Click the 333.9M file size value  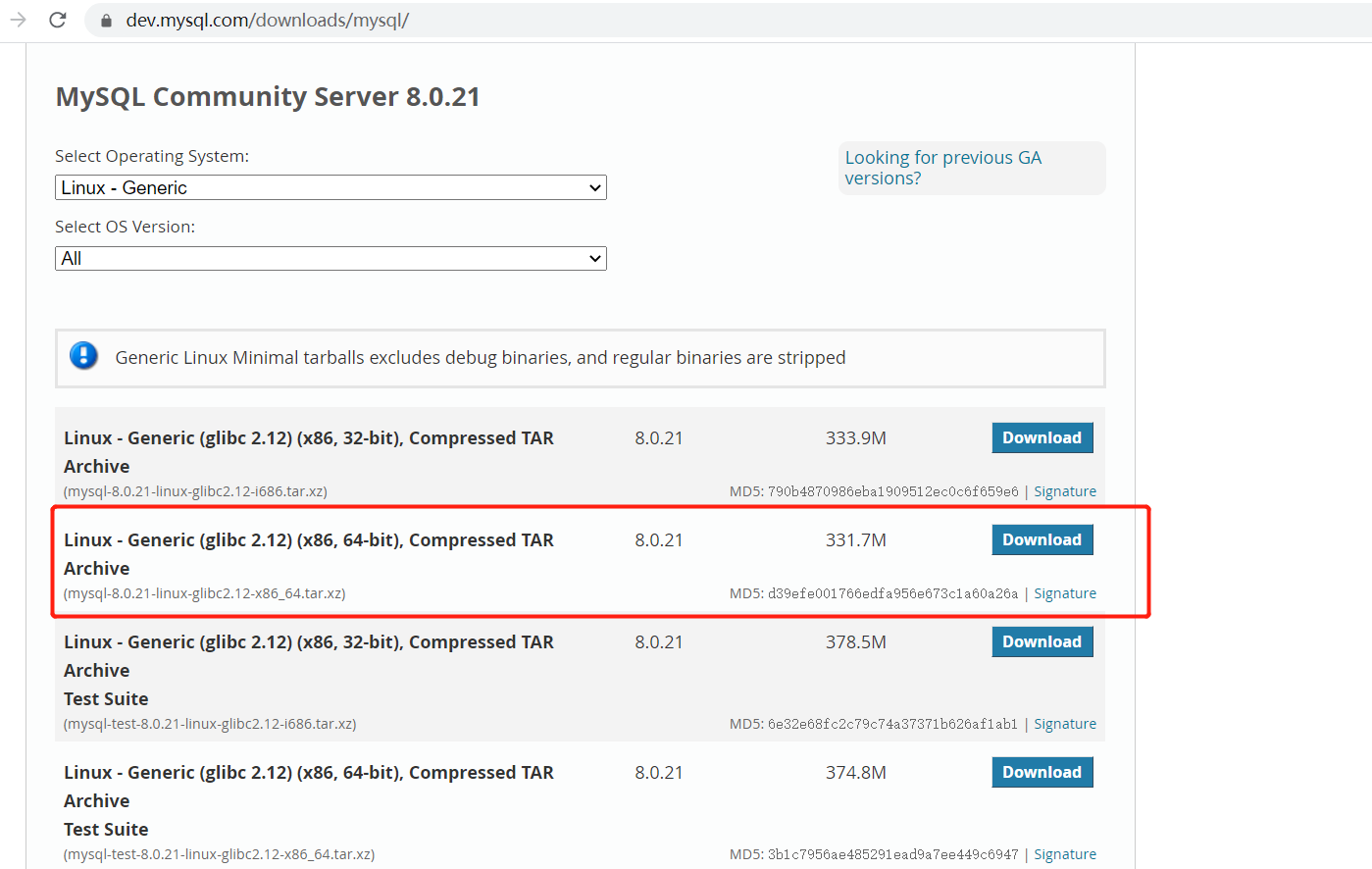coord(856,438)
